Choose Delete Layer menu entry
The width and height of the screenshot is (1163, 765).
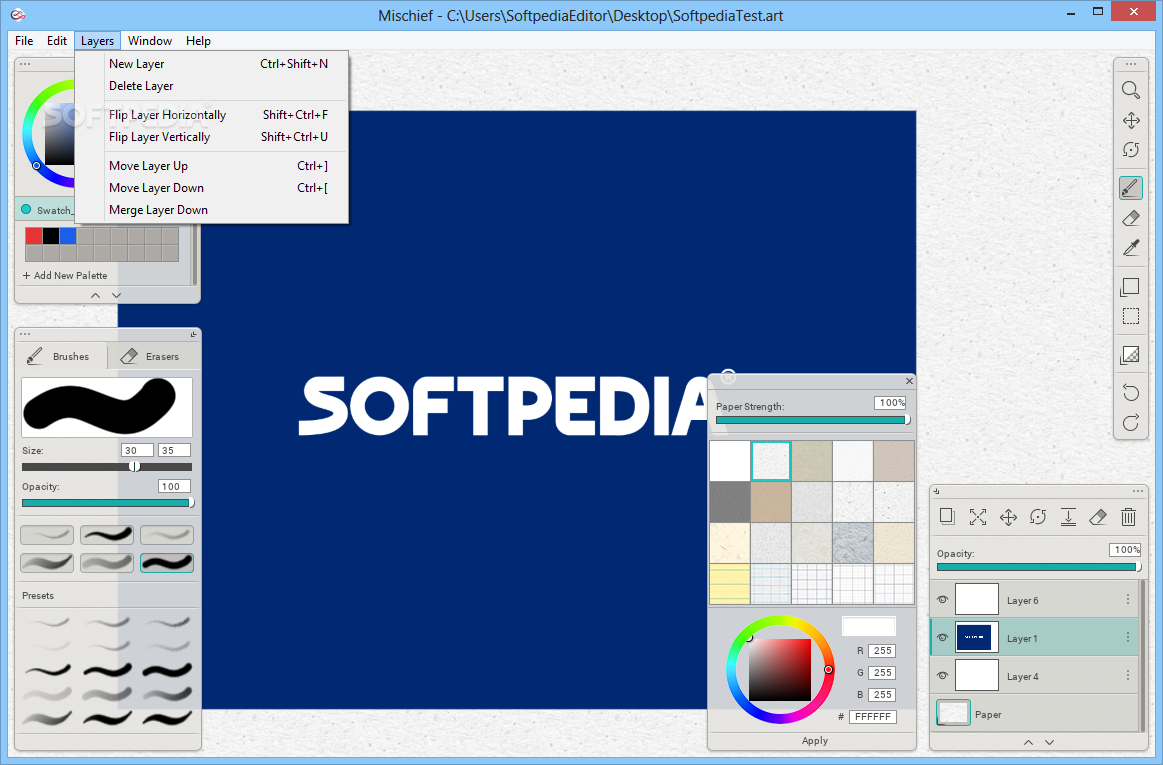[x=211, y=86]
